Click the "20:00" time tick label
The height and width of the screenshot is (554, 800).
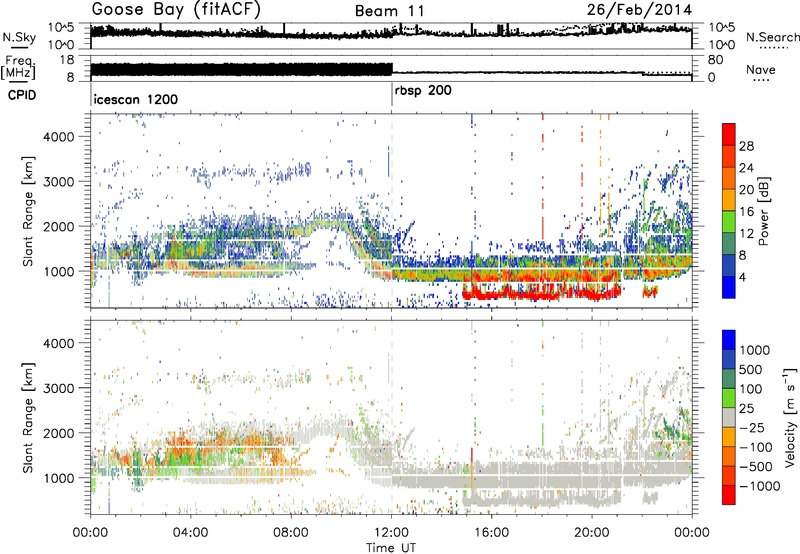point(592,533)
